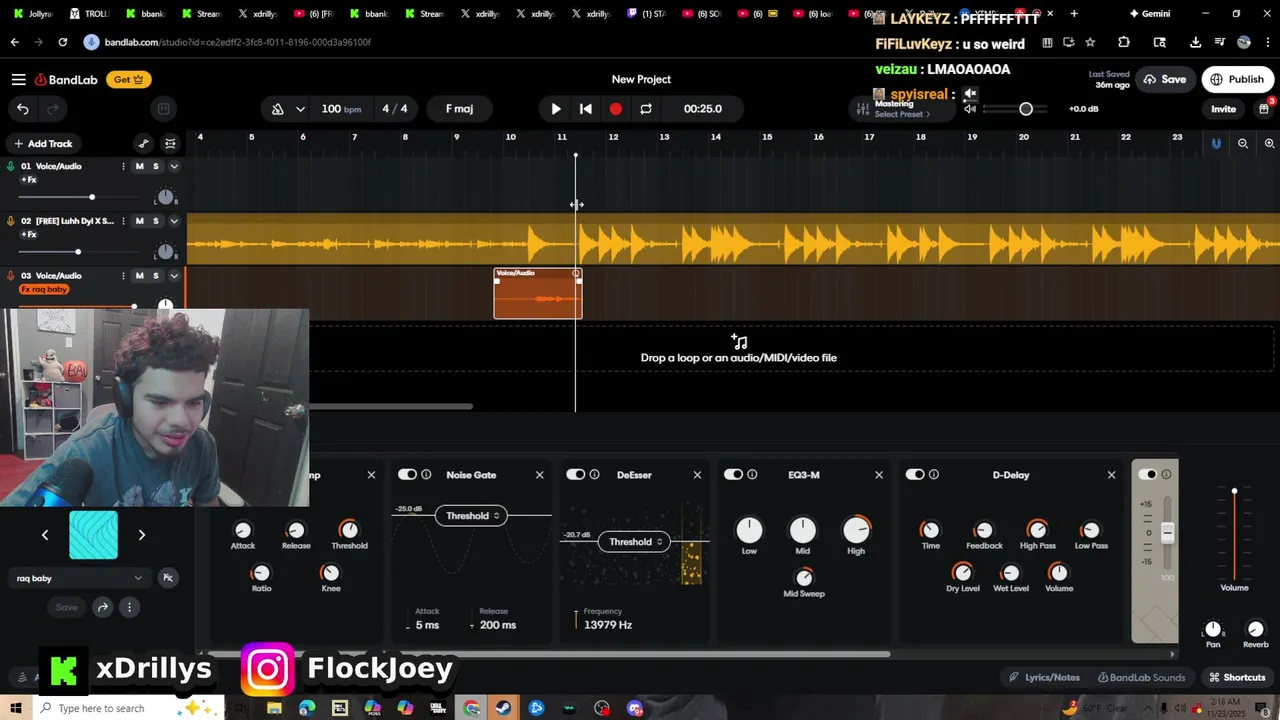Click track 01 microphone icon

coord(11,166)
